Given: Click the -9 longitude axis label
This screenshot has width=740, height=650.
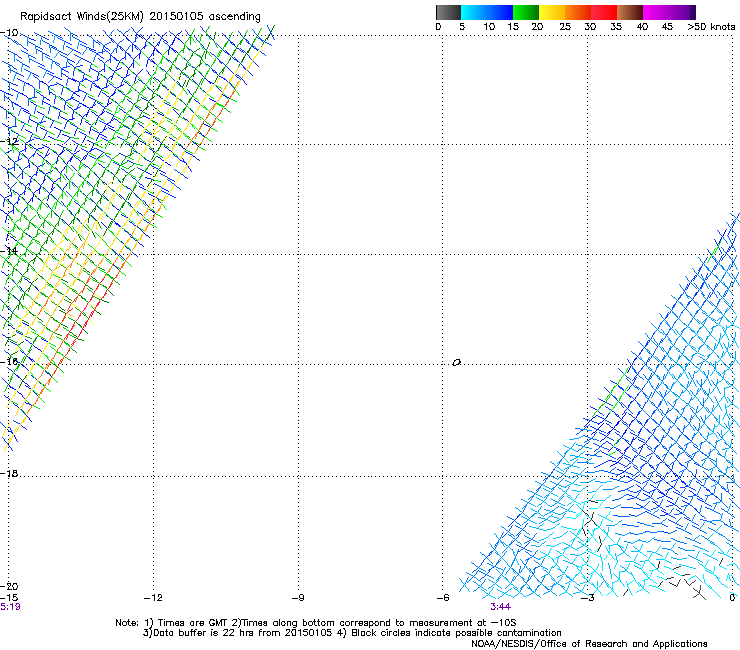Looking at the screenshot, I should 298,598.
